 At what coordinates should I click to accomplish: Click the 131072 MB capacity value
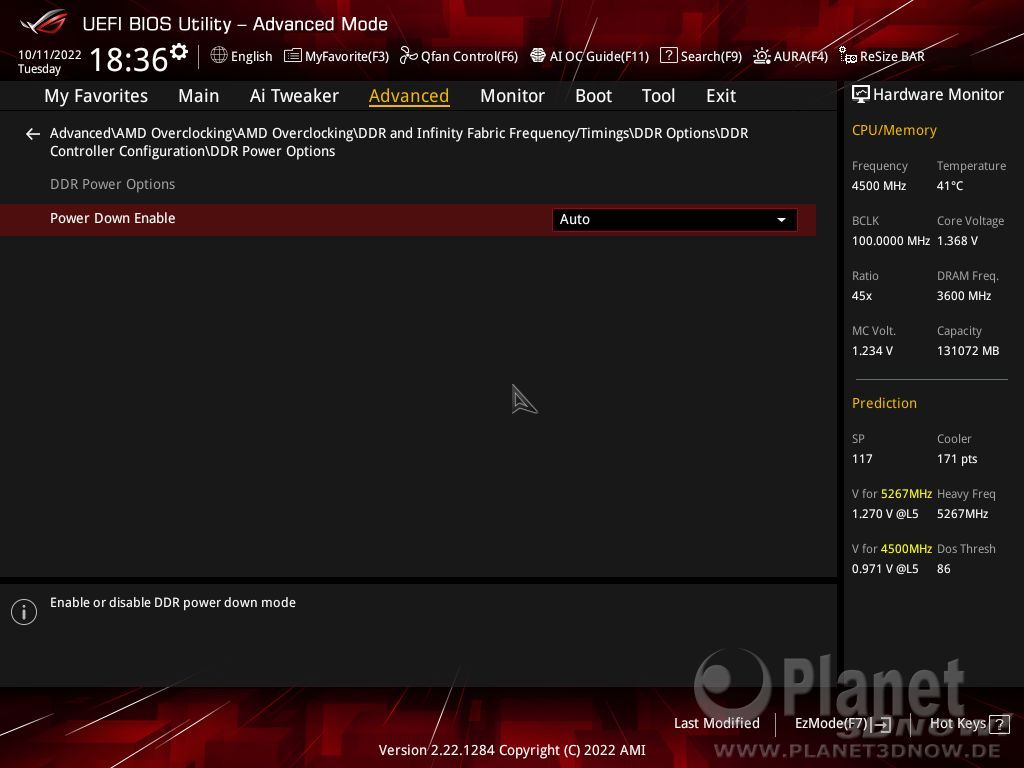pyautogui.click(x=968, y=351)
